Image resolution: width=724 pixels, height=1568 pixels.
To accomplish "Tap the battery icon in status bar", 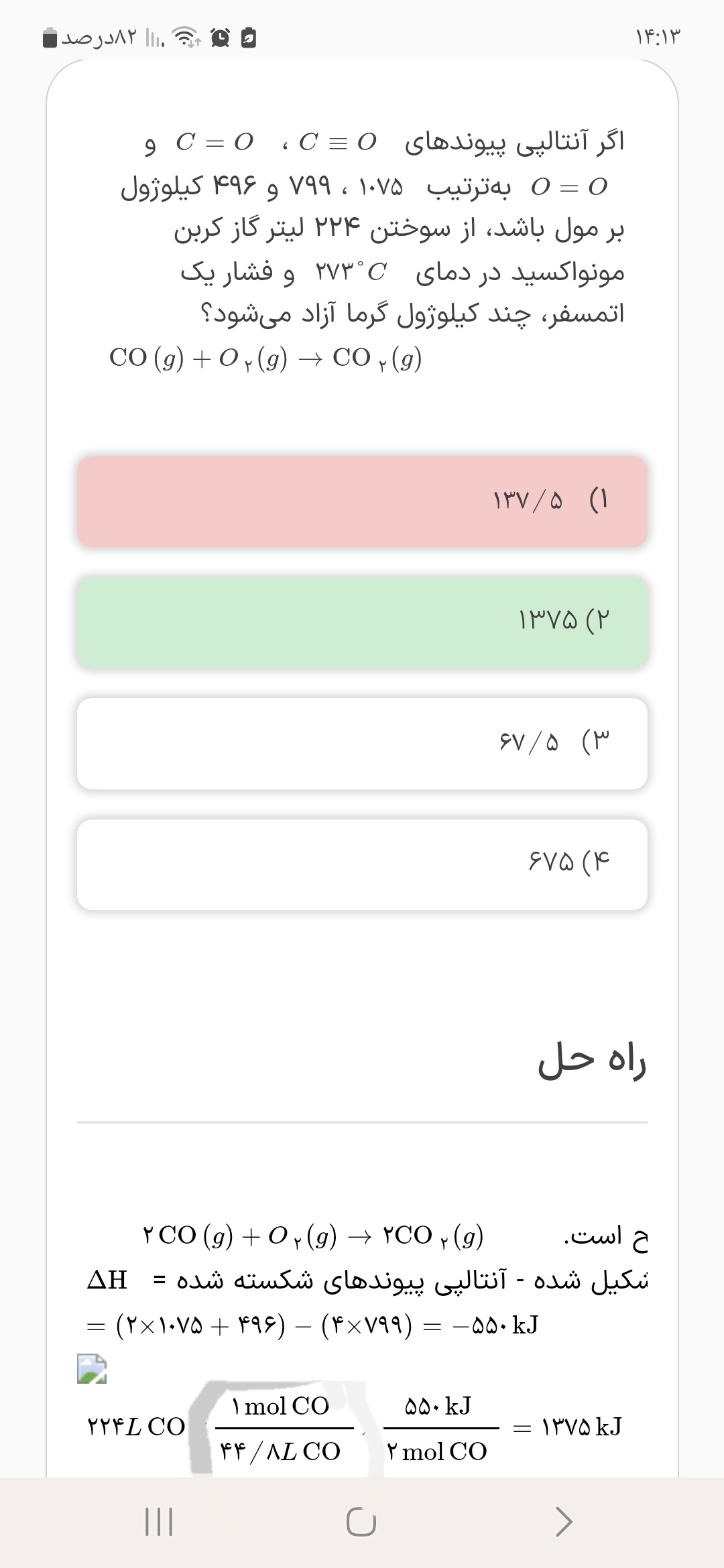I will tap(50, 38).
